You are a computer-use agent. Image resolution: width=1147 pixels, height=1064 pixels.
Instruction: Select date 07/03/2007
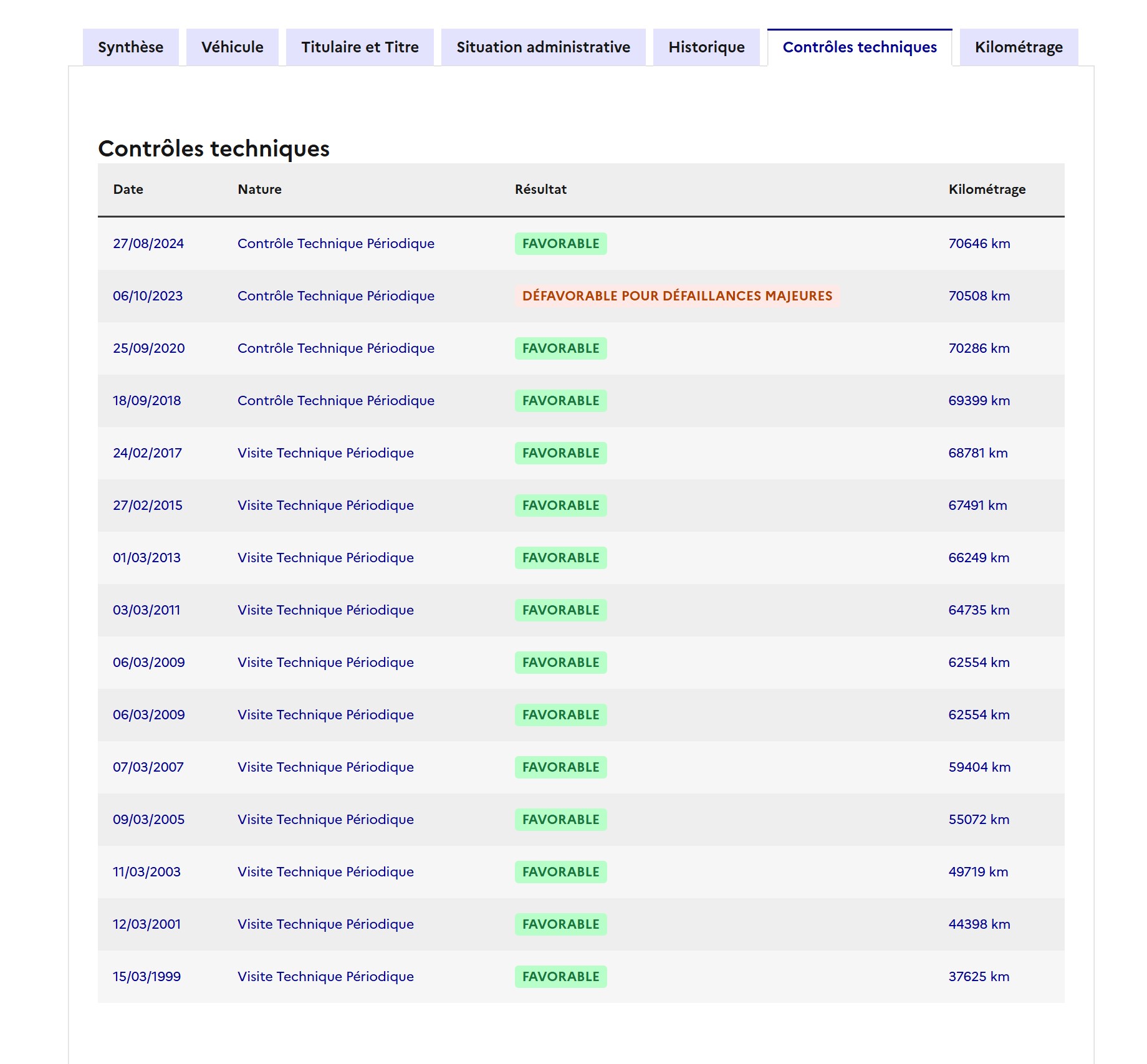148,767
